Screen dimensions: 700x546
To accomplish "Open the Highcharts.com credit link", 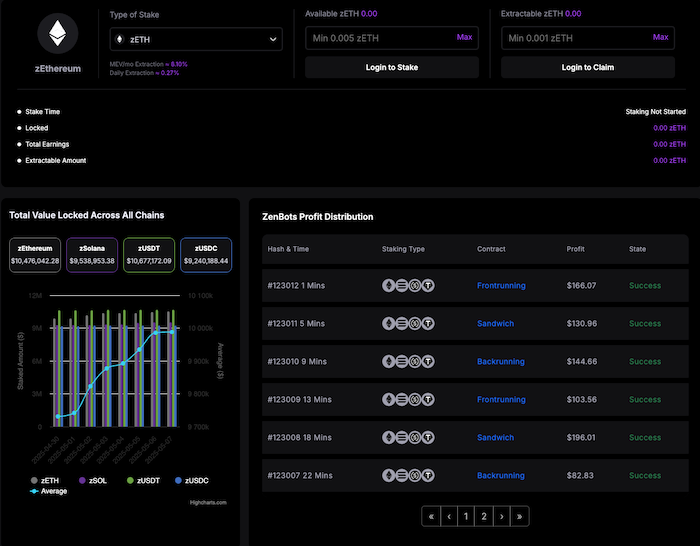I will [x=208, y=503].
